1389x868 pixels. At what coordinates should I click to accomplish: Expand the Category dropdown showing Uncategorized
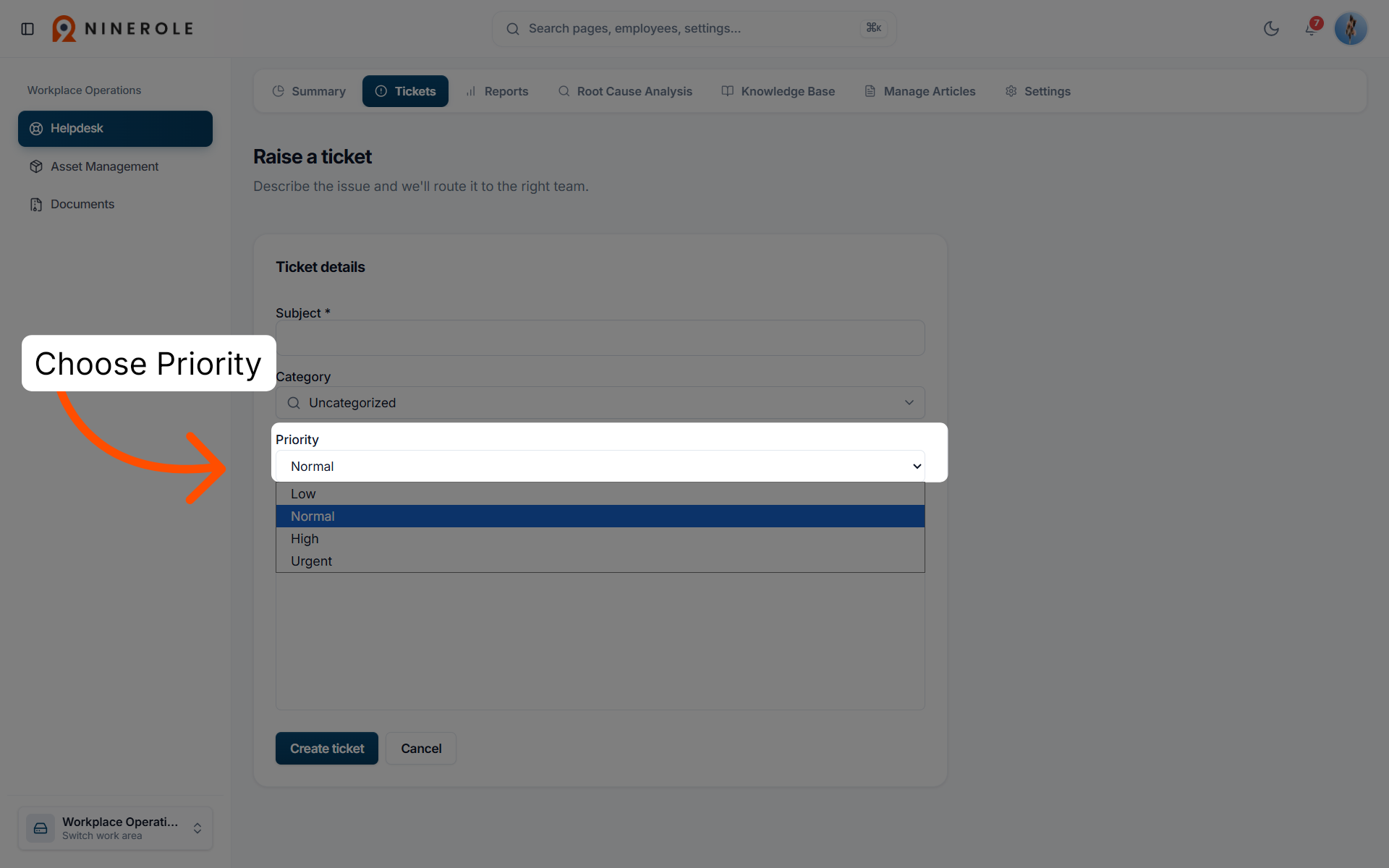point(600,403)
